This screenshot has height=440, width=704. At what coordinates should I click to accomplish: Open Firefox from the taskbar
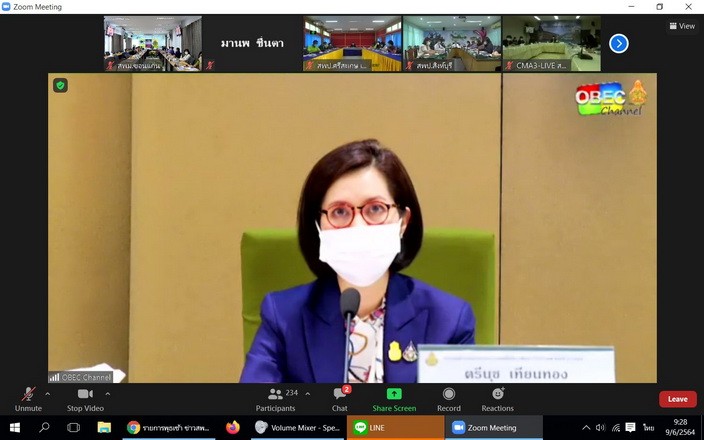click(x=233, y=428)
